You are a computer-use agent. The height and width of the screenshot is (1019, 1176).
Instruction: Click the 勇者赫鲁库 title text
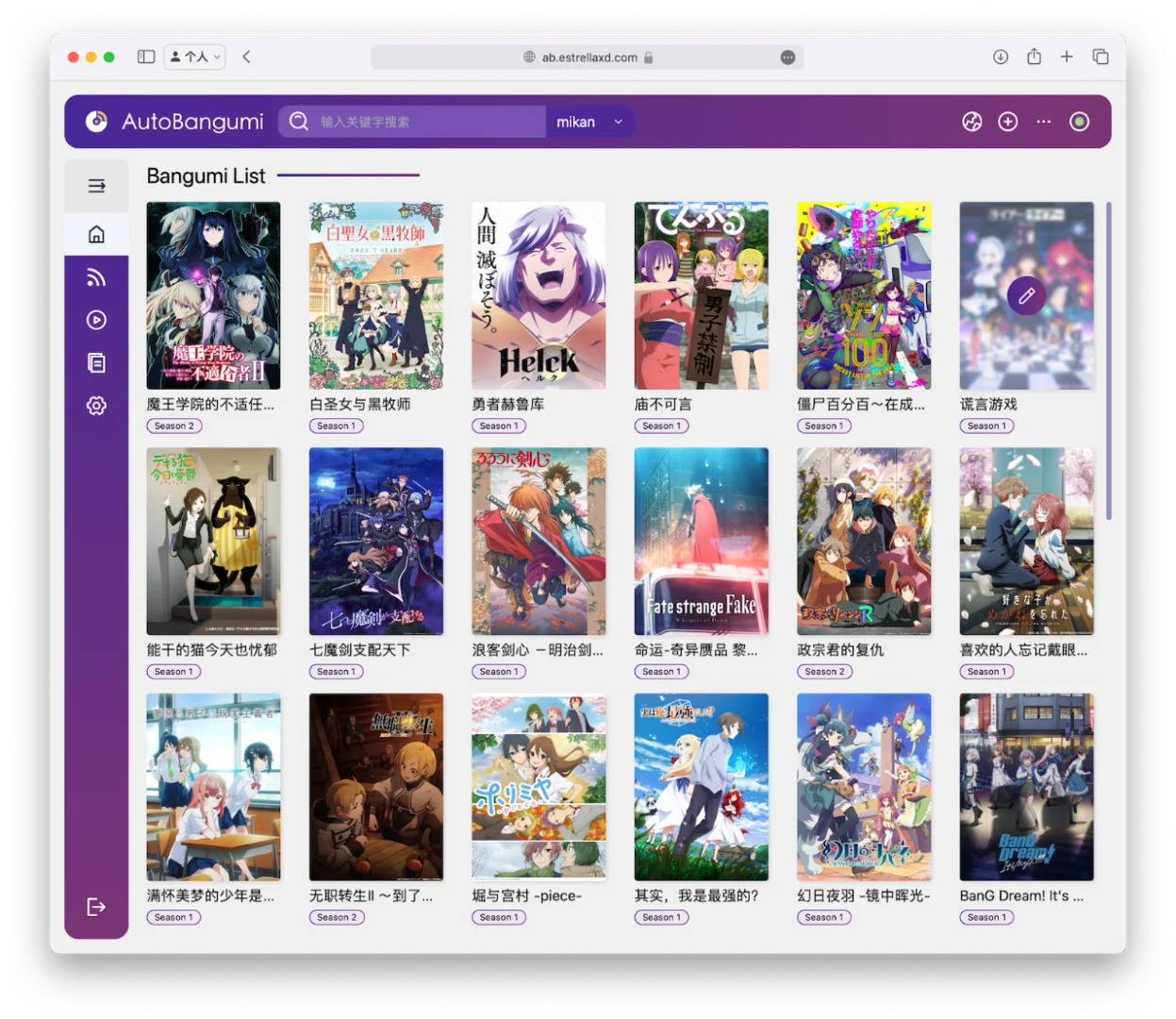click(508, 404)
